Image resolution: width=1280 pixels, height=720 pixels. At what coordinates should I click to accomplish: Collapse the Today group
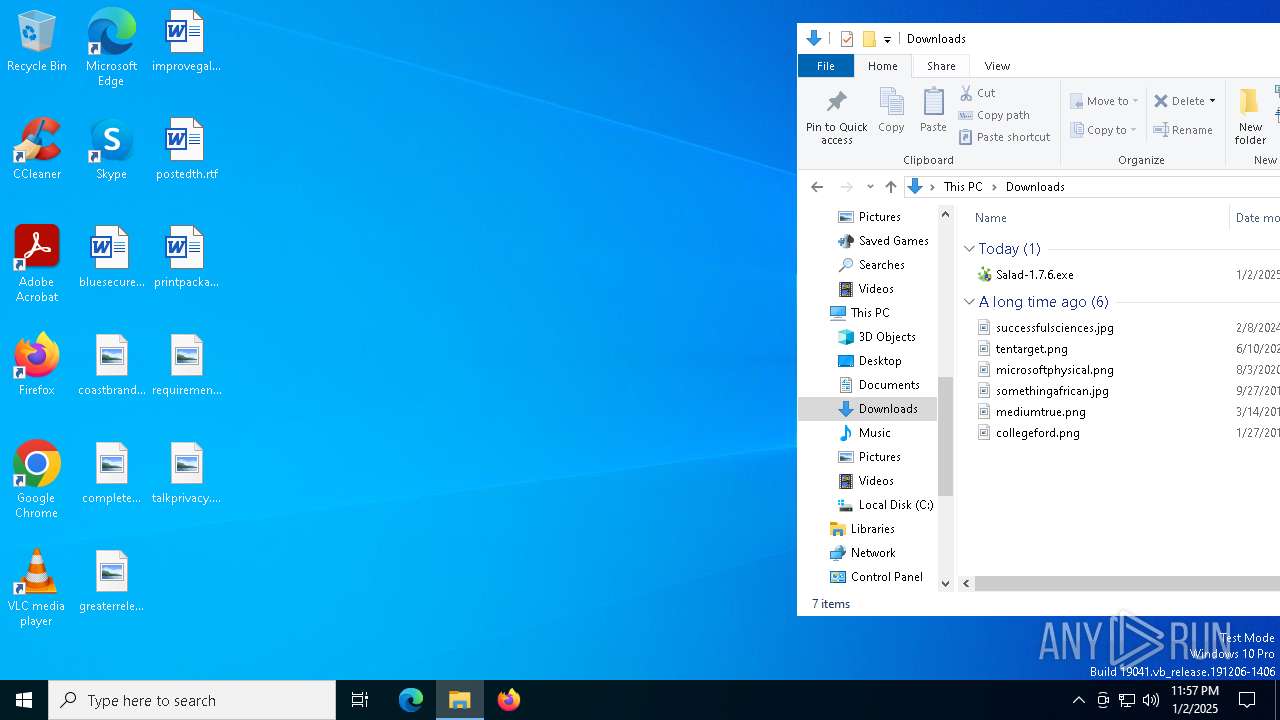click(969, 249)
